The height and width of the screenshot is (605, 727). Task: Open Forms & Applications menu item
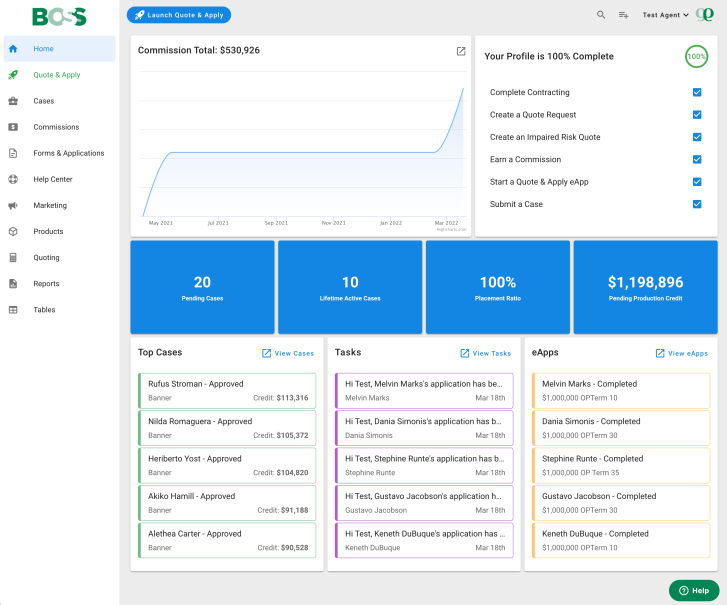tap(59, 153)
